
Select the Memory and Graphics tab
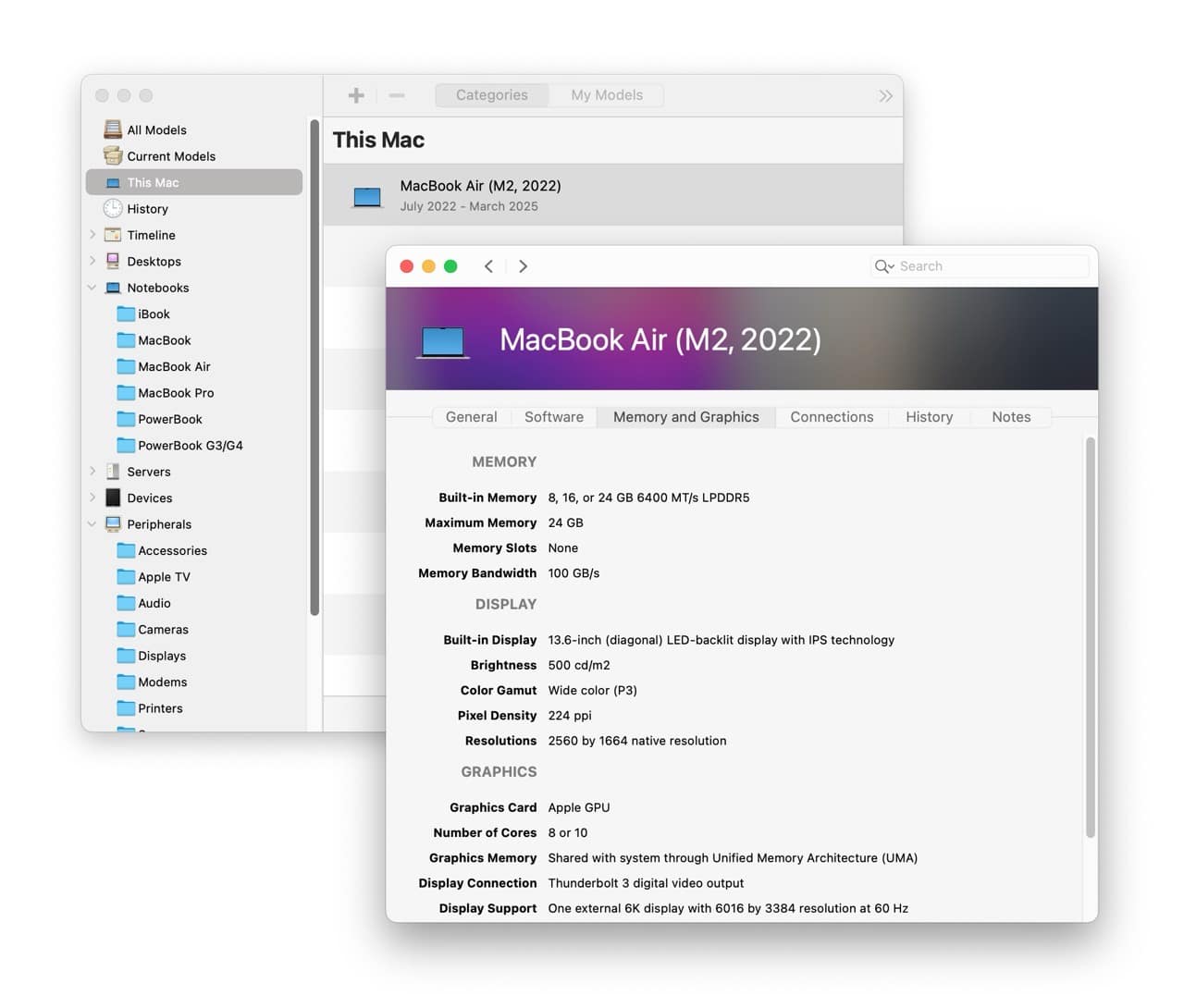(x=686, y=417)
